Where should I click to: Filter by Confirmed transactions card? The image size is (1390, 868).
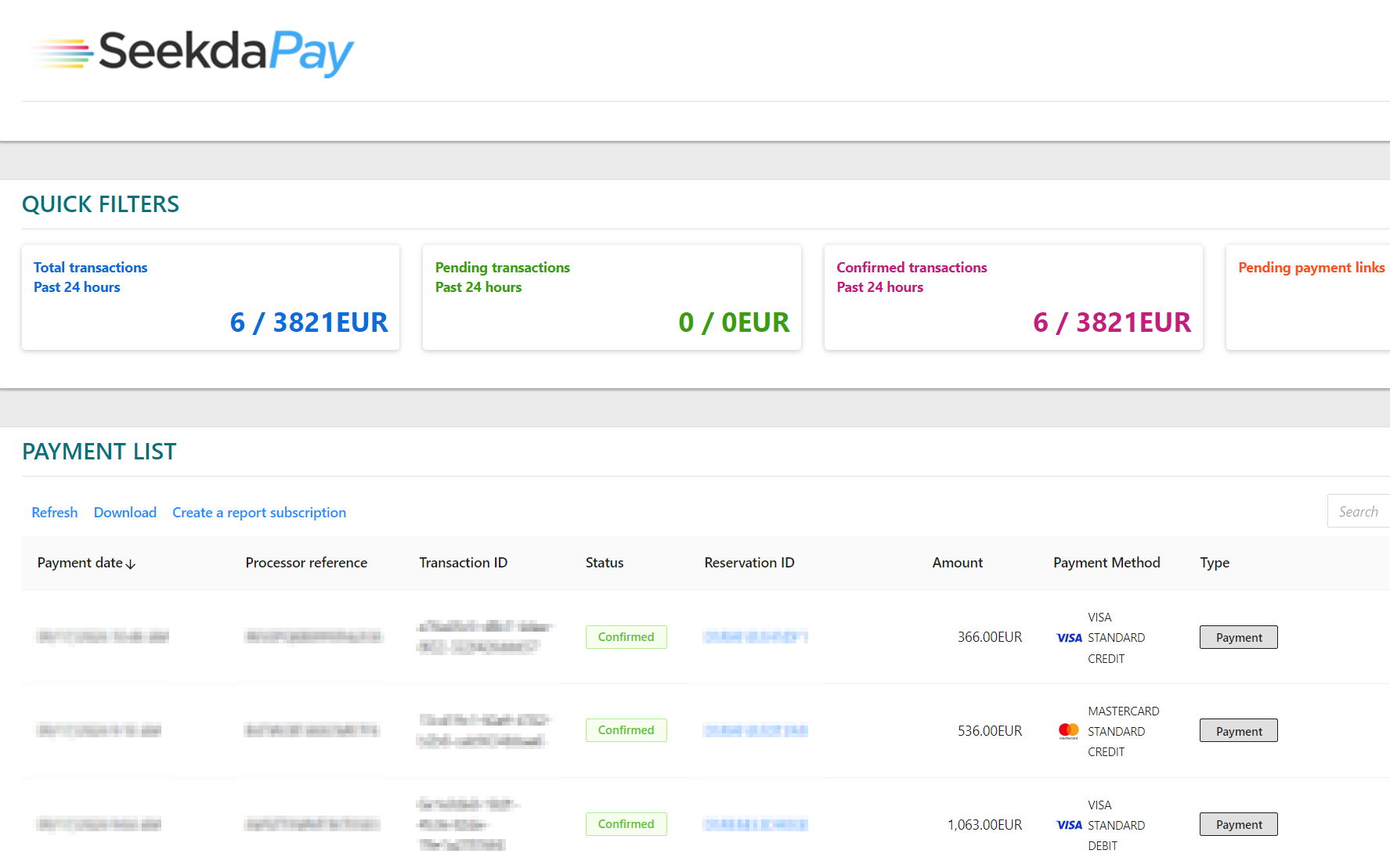[1013, 297]
